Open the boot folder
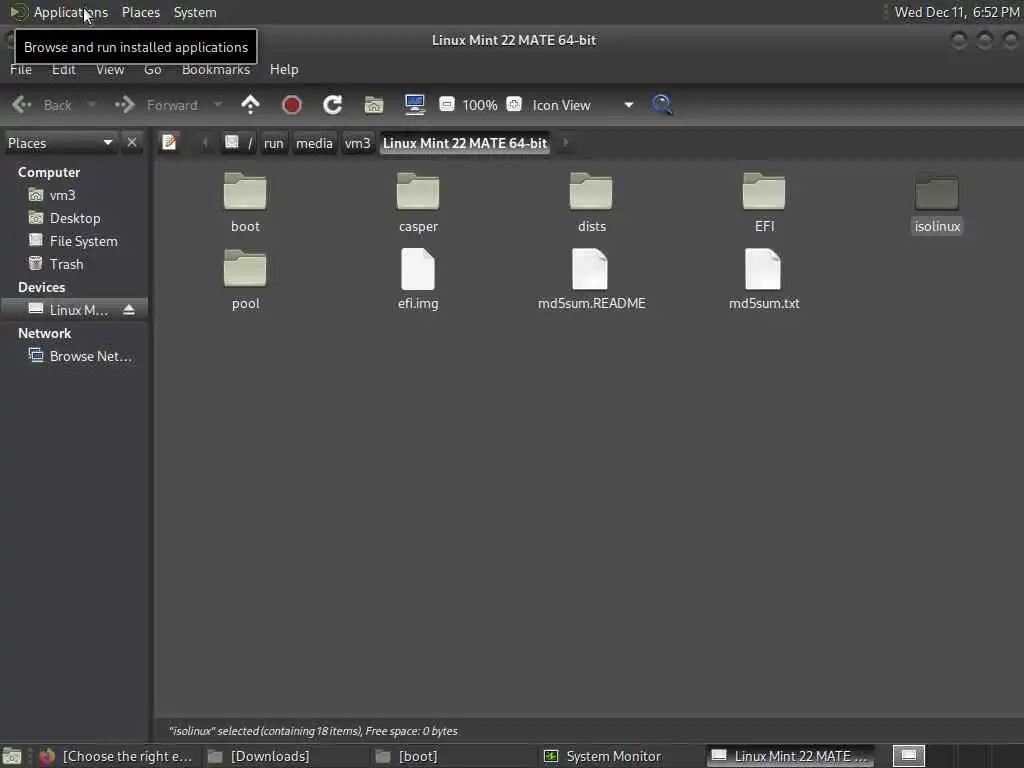 point(245,202)
